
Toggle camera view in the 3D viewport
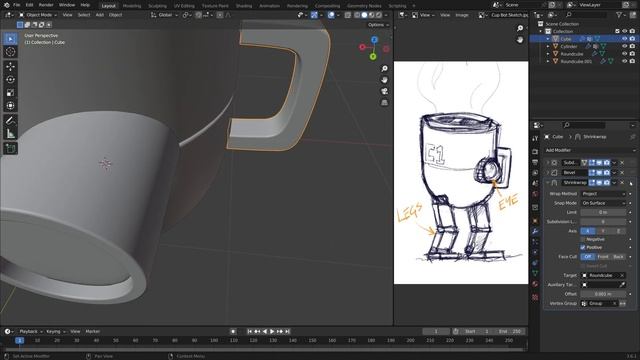pos(384,91)
